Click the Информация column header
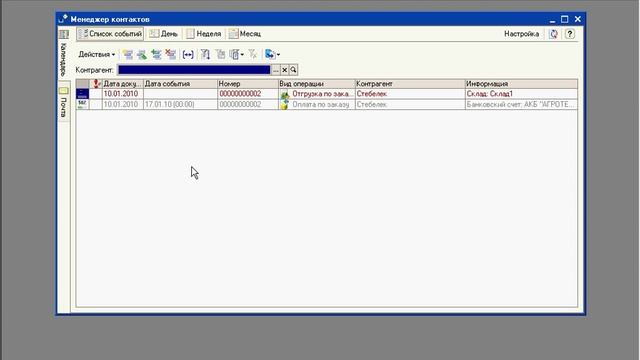This screenshot has height=360, width=640. (522, 84)
